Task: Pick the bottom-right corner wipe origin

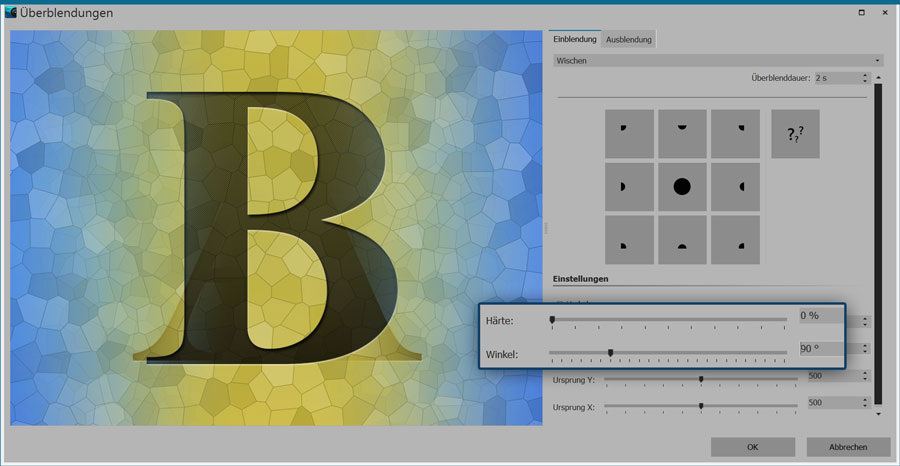Action: click(735, 240)
